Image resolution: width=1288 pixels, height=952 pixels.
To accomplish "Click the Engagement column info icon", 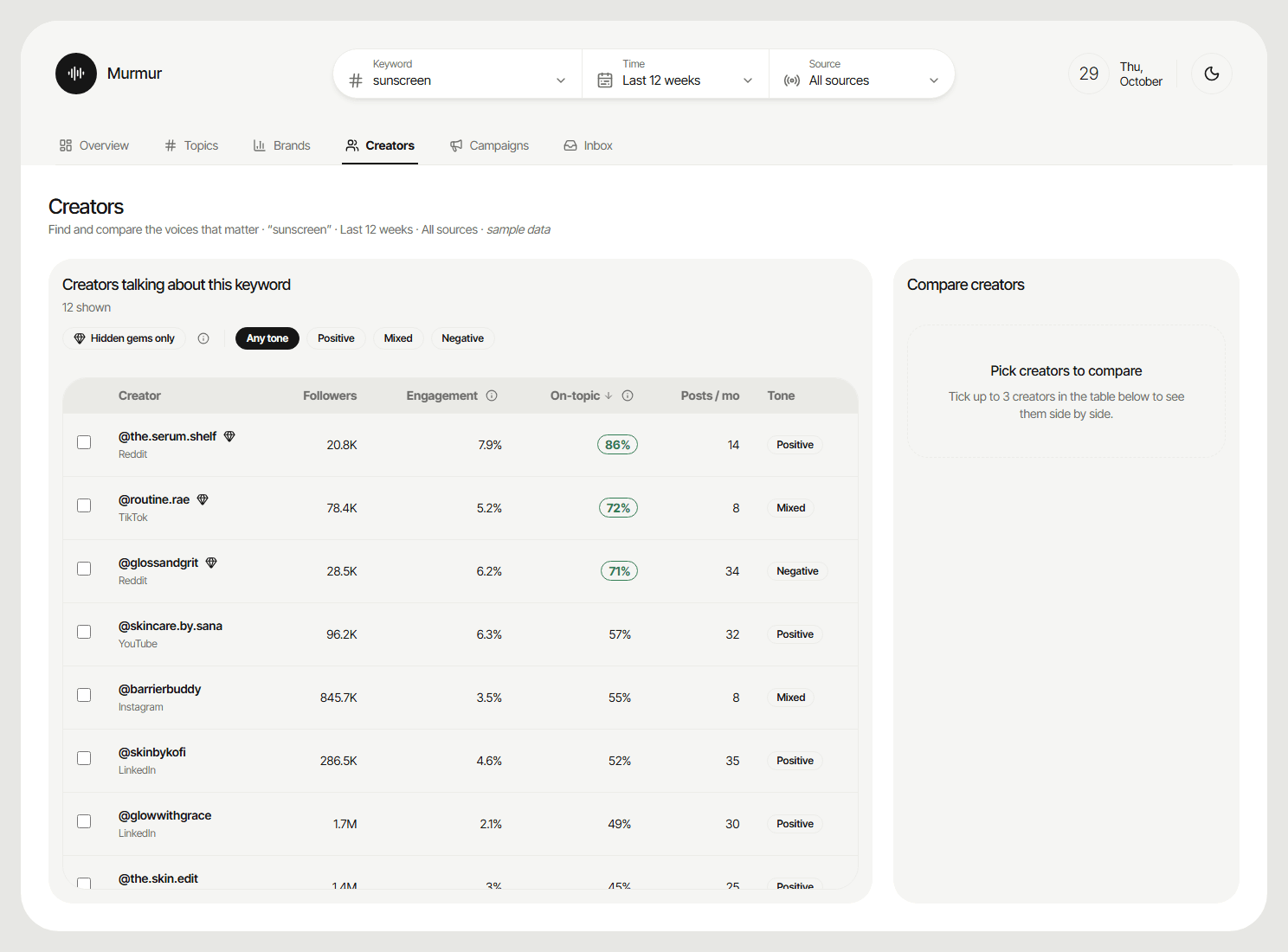I will 492,396.
